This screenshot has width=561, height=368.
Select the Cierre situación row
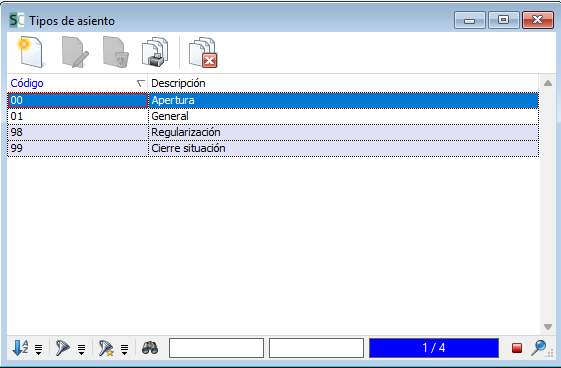(273, 148)
